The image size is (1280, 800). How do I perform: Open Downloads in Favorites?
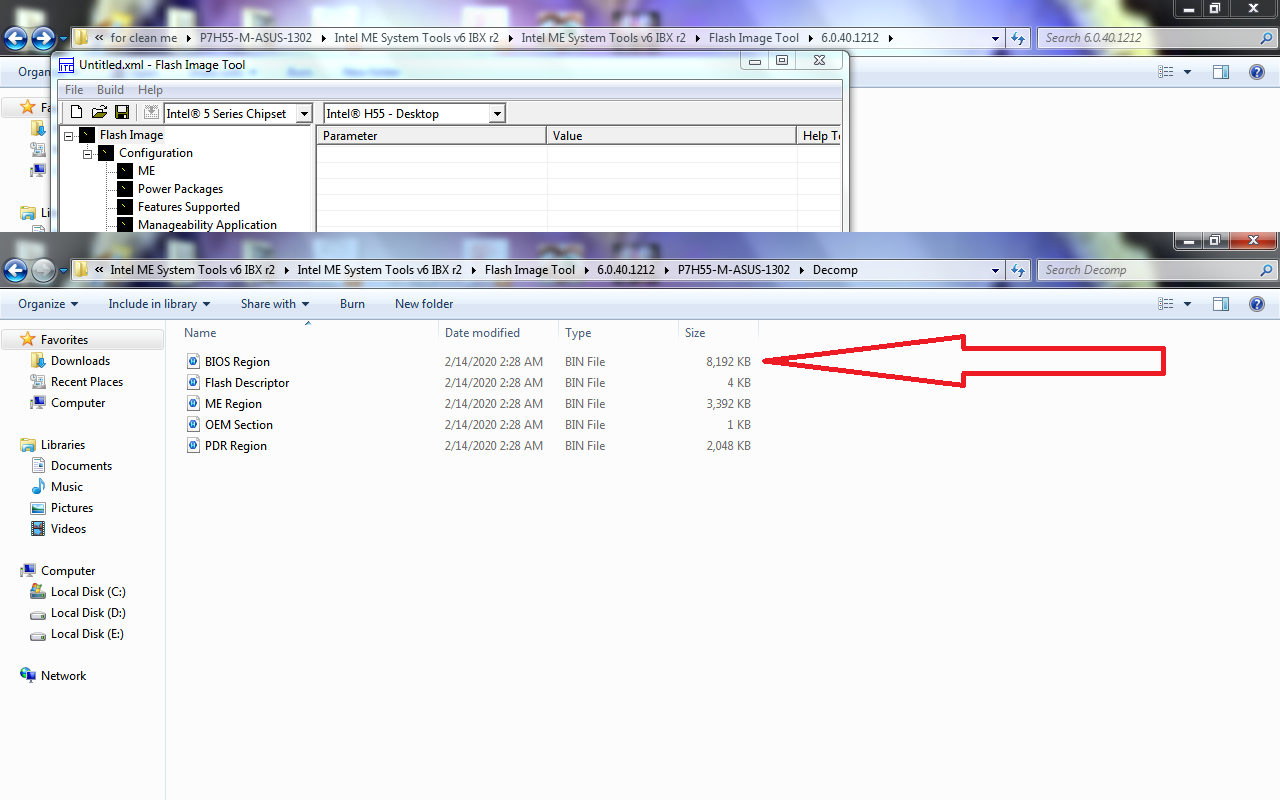80,361
